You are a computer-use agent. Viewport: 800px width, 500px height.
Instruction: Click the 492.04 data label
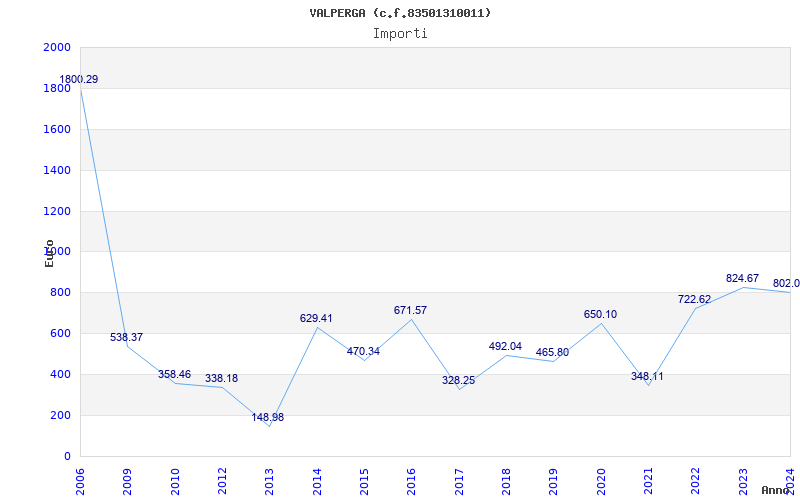coord(506,346)
